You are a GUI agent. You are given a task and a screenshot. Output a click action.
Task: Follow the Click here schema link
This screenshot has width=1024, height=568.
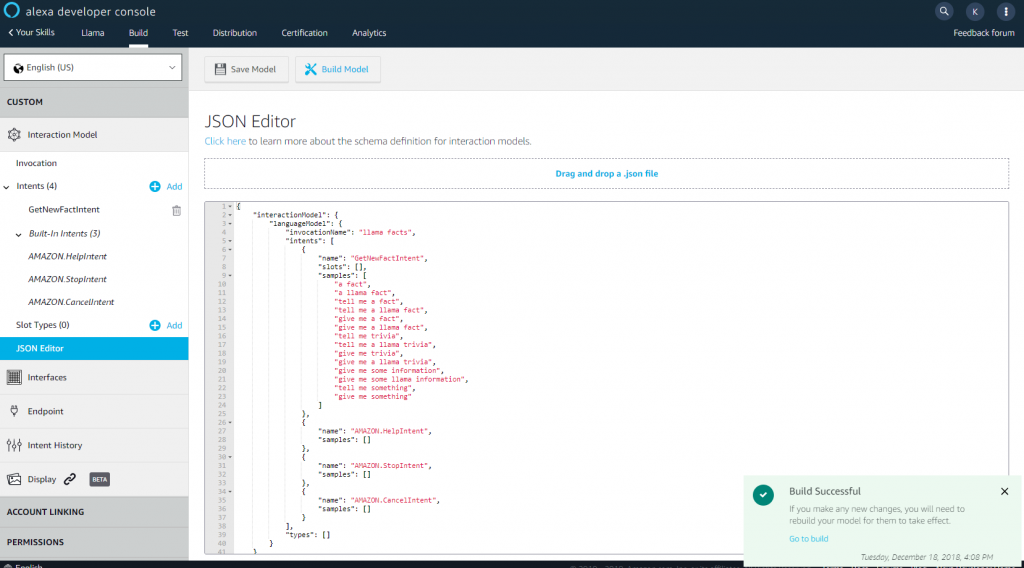click(225, 141)
